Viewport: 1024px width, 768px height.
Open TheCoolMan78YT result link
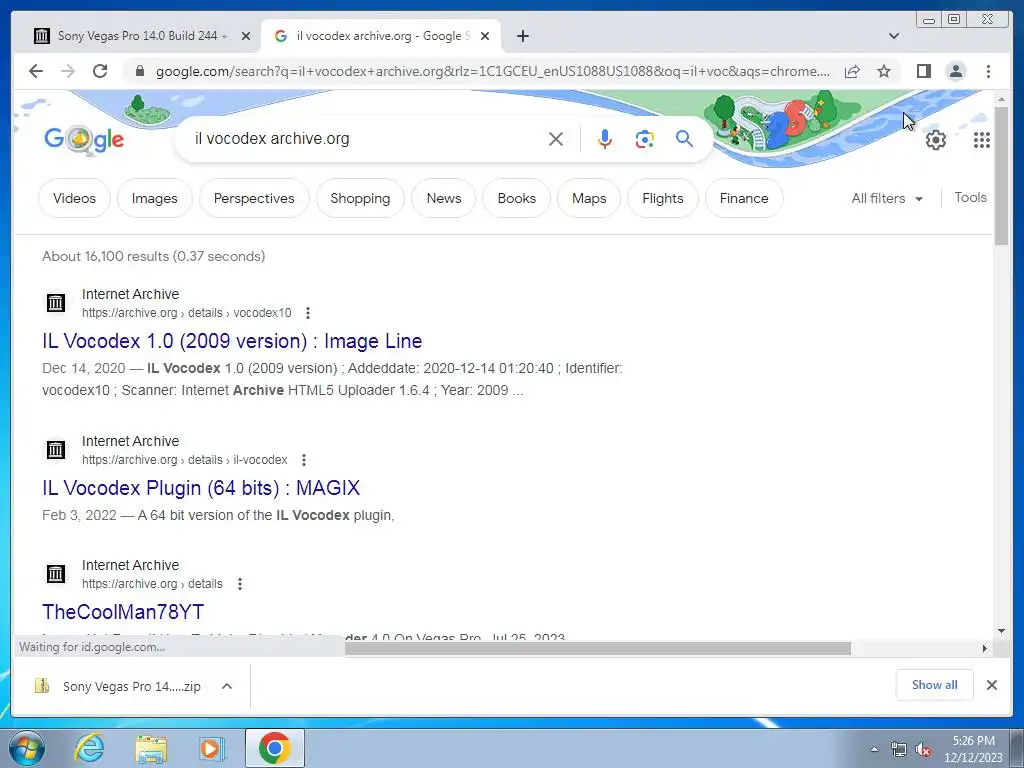click(x=123, y=612)
